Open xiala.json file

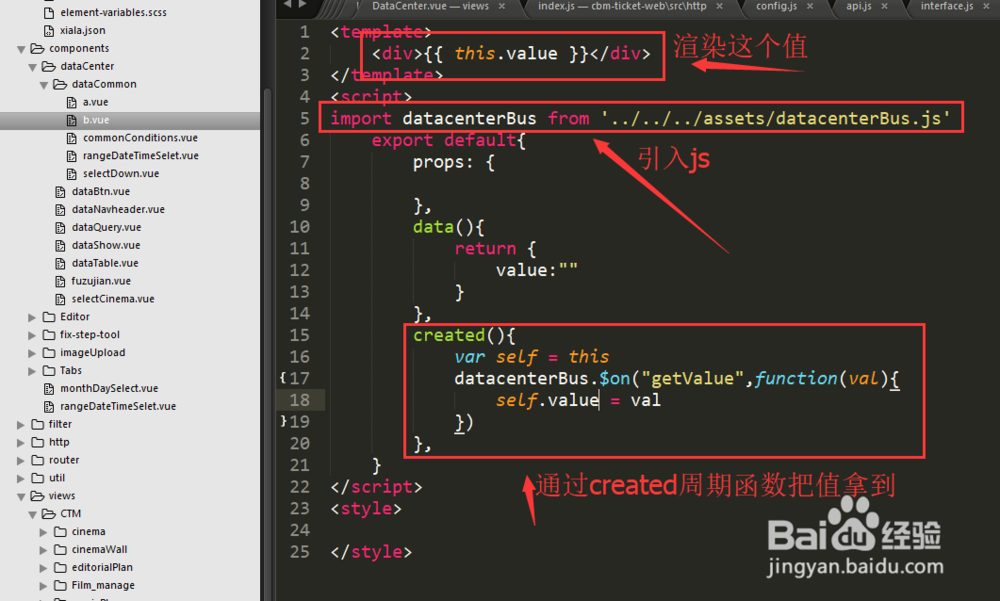coord(82,30)
